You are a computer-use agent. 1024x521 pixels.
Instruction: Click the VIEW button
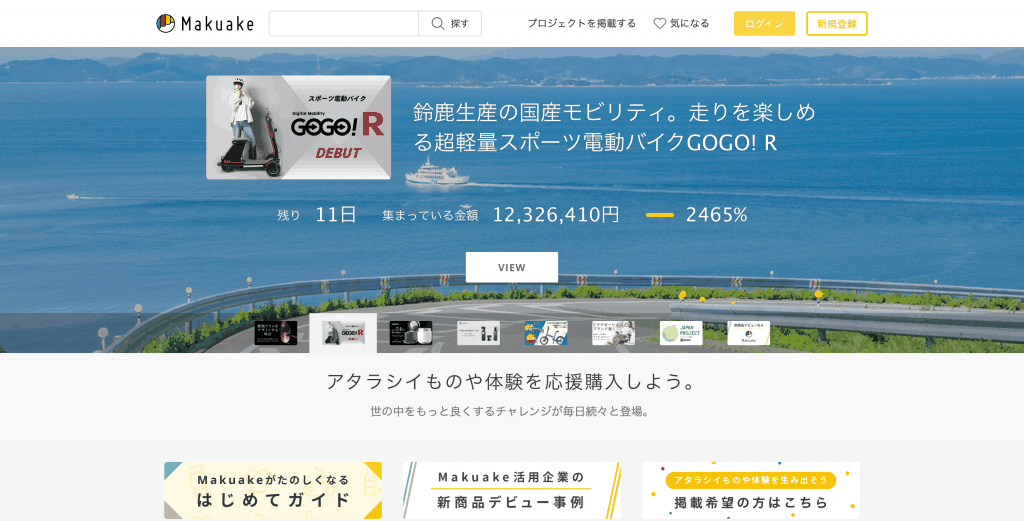pos(512,267)
